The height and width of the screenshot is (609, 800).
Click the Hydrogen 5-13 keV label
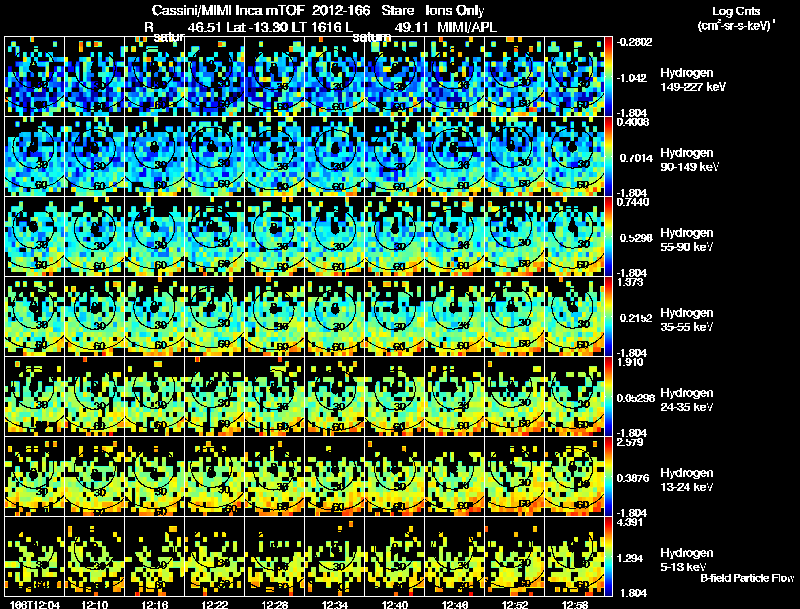[x=687, y=560]
